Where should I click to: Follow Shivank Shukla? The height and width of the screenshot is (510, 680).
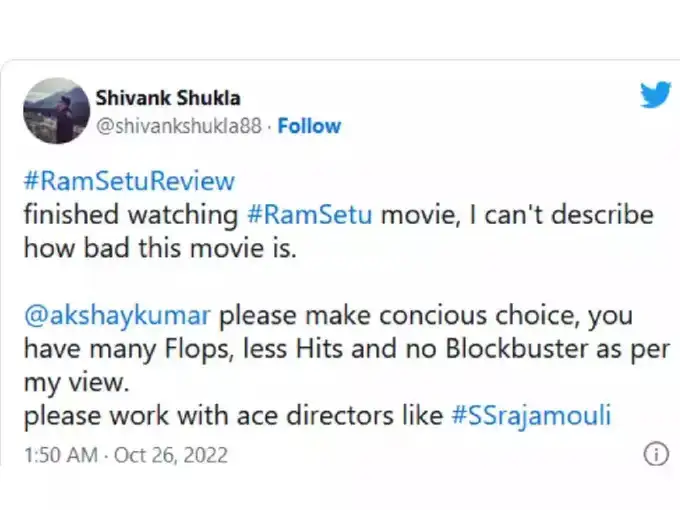309,126
